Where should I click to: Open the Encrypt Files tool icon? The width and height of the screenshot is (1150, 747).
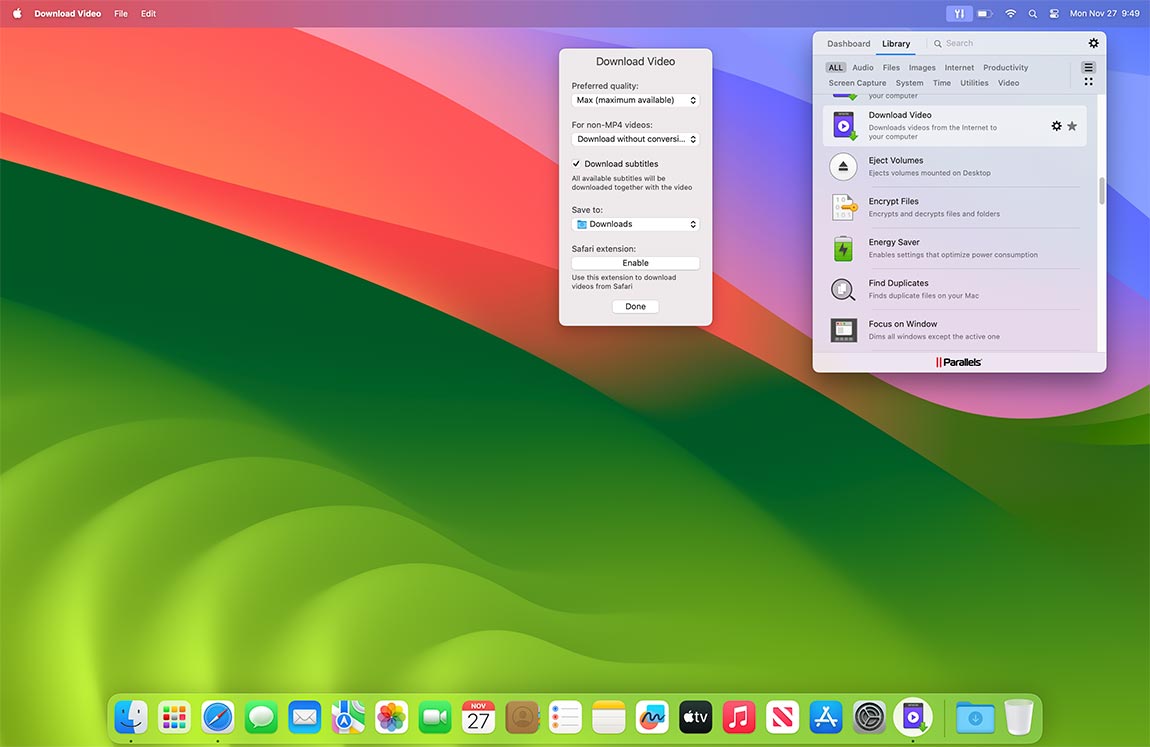[x=843, y=206]
